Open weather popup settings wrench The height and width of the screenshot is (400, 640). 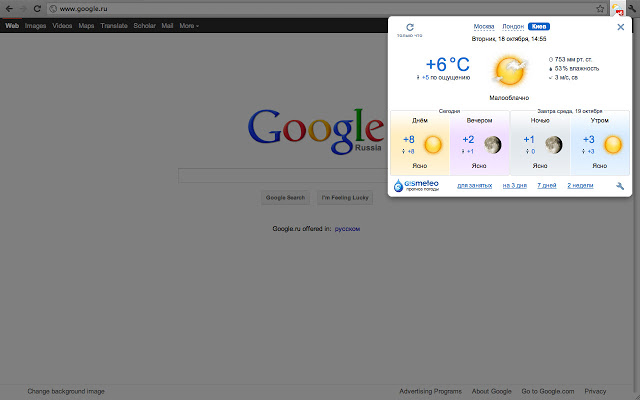click(620, 186)
